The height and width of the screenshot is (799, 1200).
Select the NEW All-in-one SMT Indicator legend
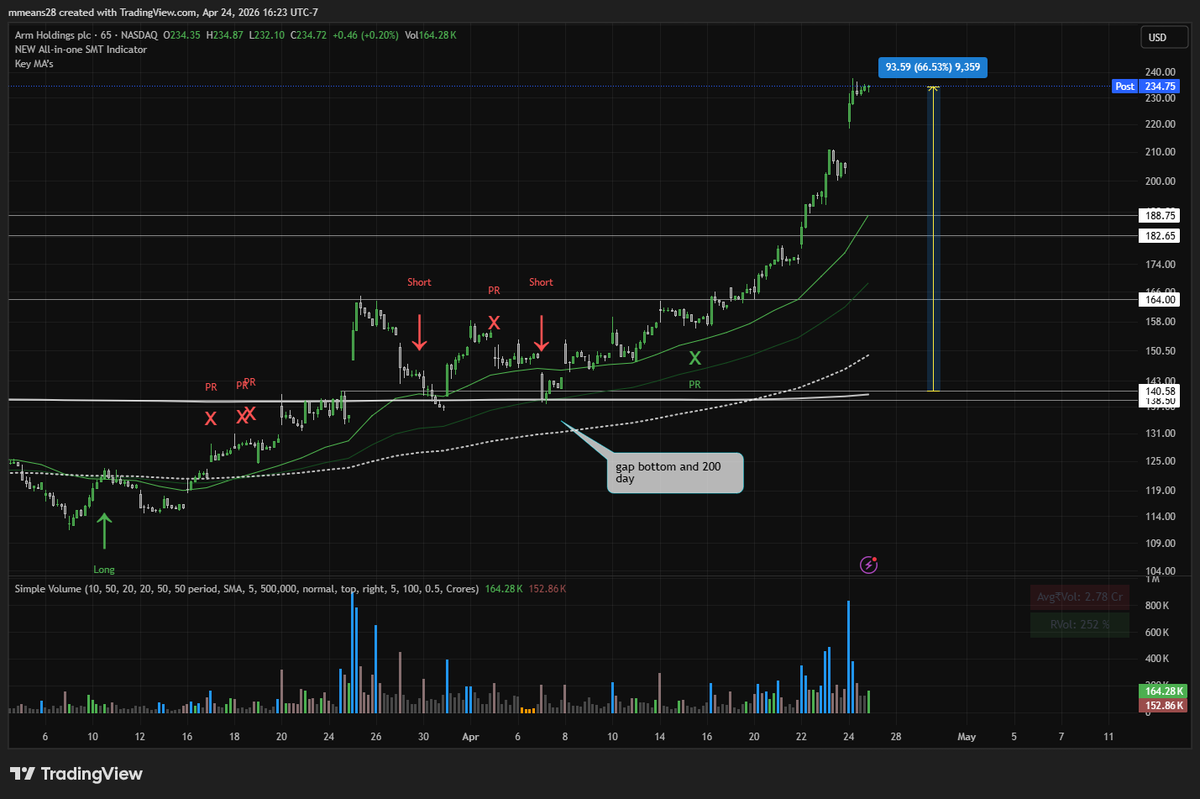(81, 48)
